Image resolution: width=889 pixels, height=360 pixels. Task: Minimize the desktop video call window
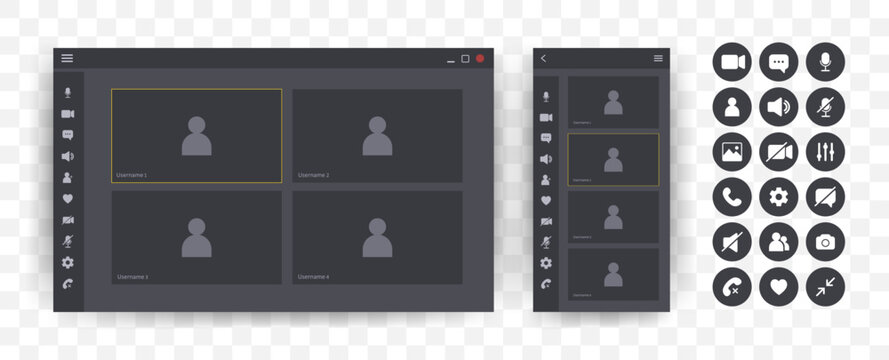[x=451, y=60]
